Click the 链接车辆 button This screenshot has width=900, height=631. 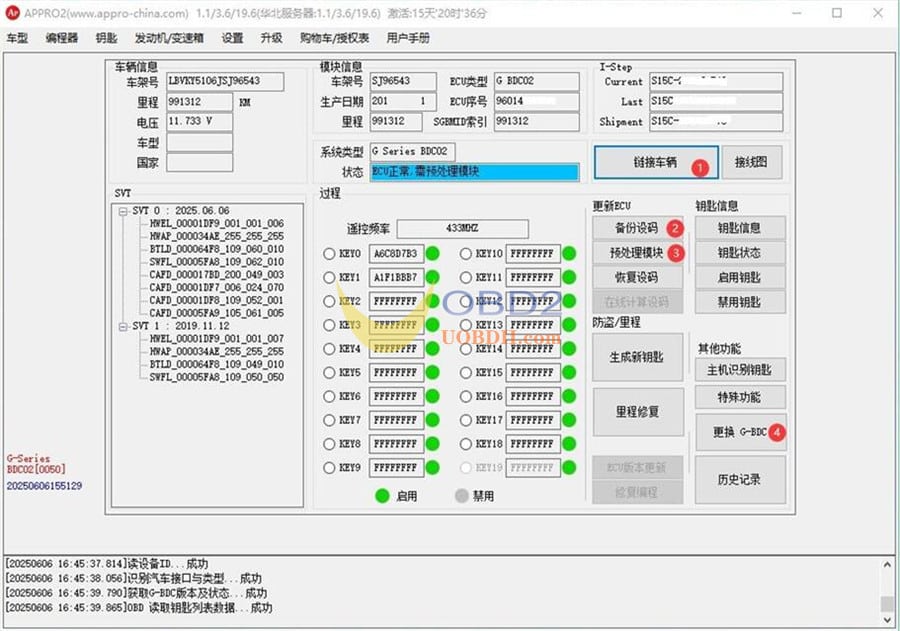(656, 162)
